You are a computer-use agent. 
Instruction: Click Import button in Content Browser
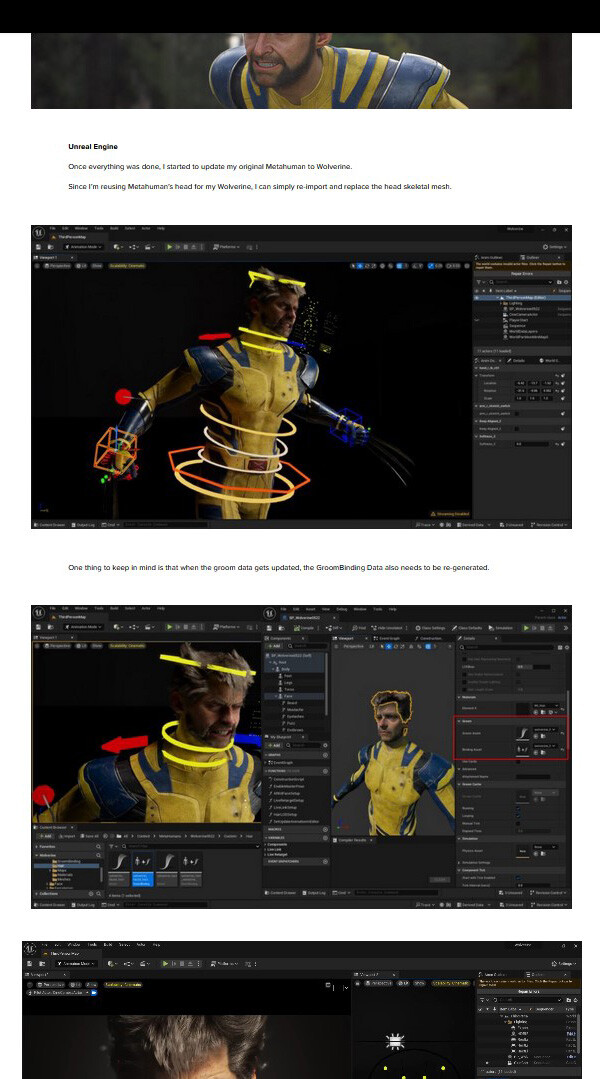click(68, 836)
